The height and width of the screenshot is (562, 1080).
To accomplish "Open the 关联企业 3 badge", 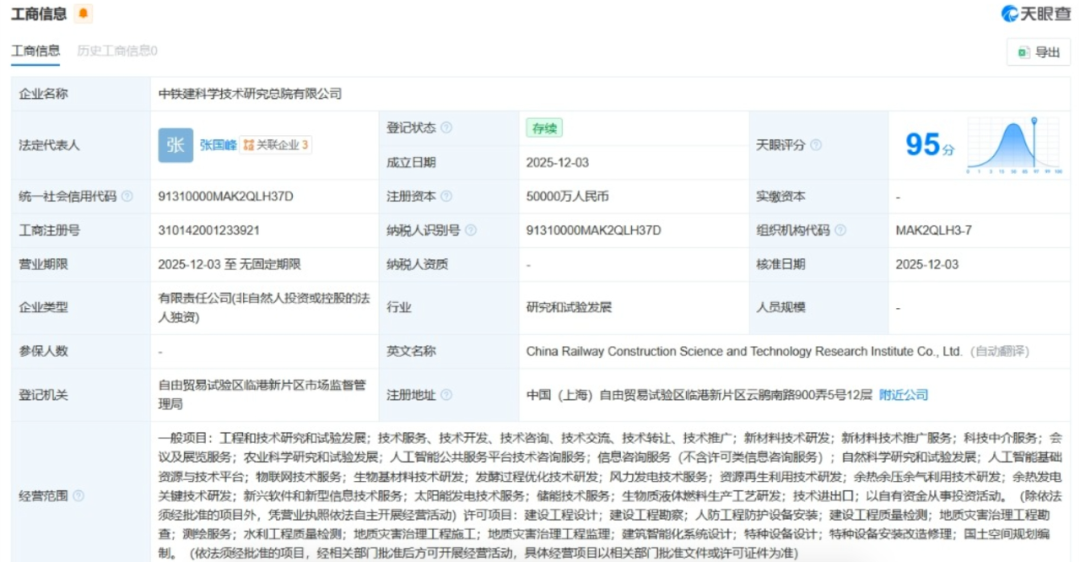I will click(x=276, y=145).
